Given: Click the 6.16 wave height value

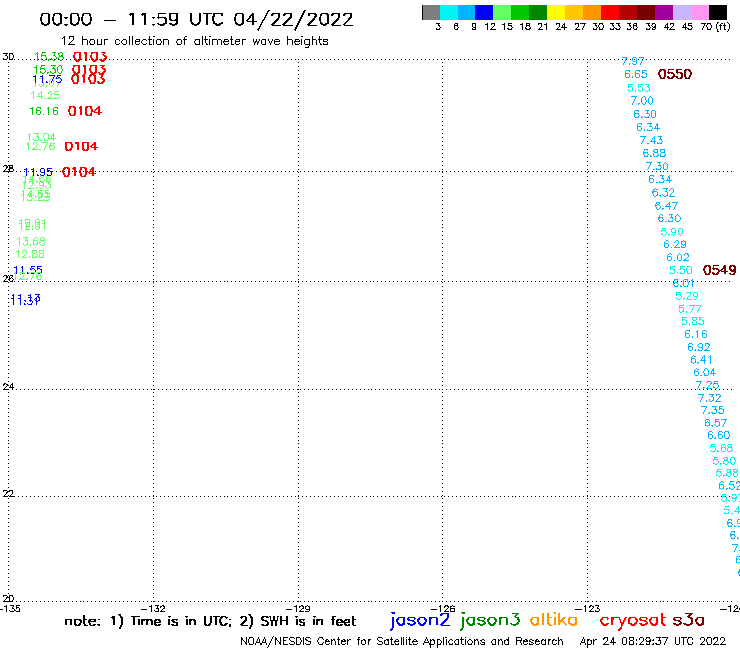Looking at the screenshot, I should point(696,334).
